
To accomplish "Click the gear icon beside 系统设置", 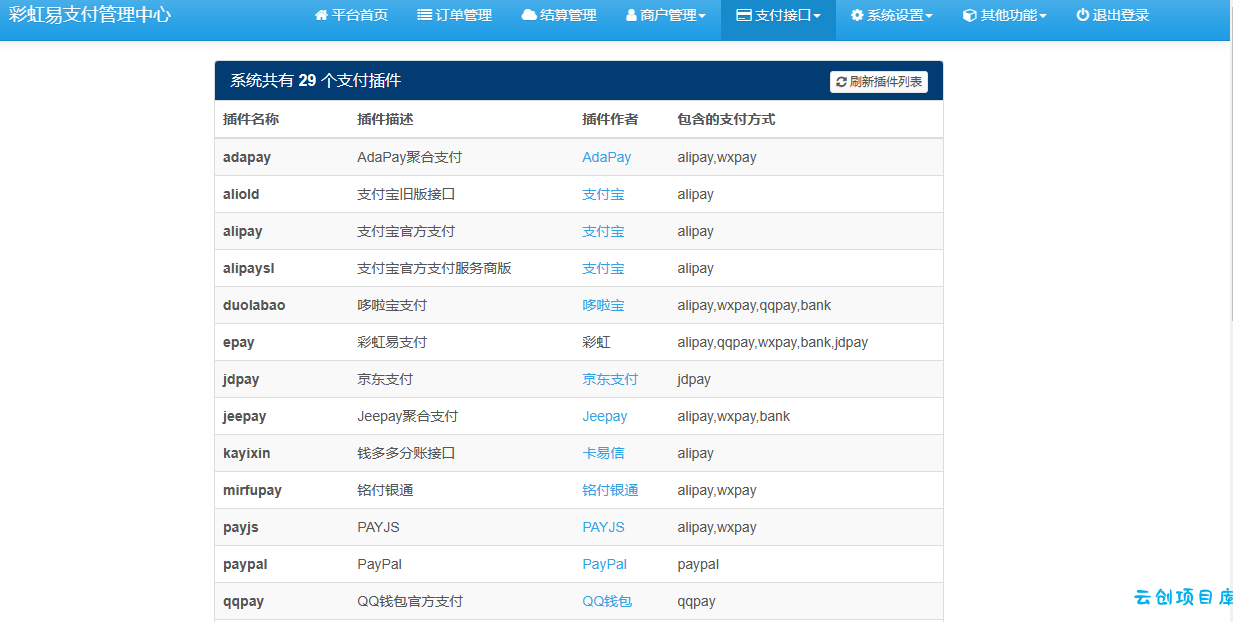I will click(x=857, y=16).
